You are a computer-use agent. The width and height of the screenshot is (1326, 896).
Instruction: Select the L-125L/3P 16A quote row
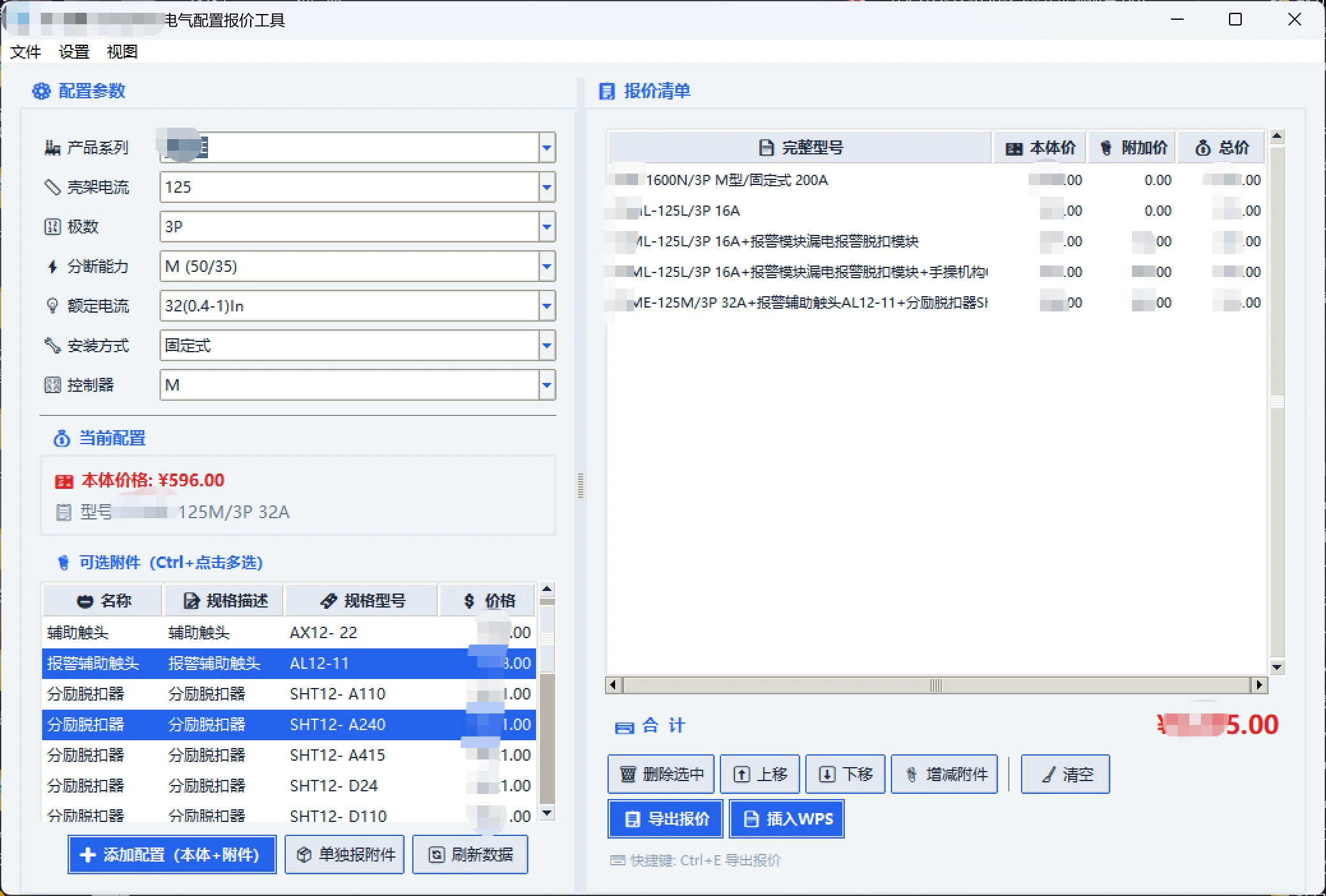tap(936, 211)
